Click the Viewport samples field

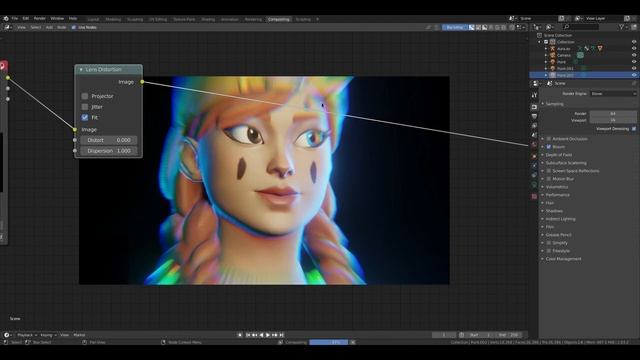point(613,120)
